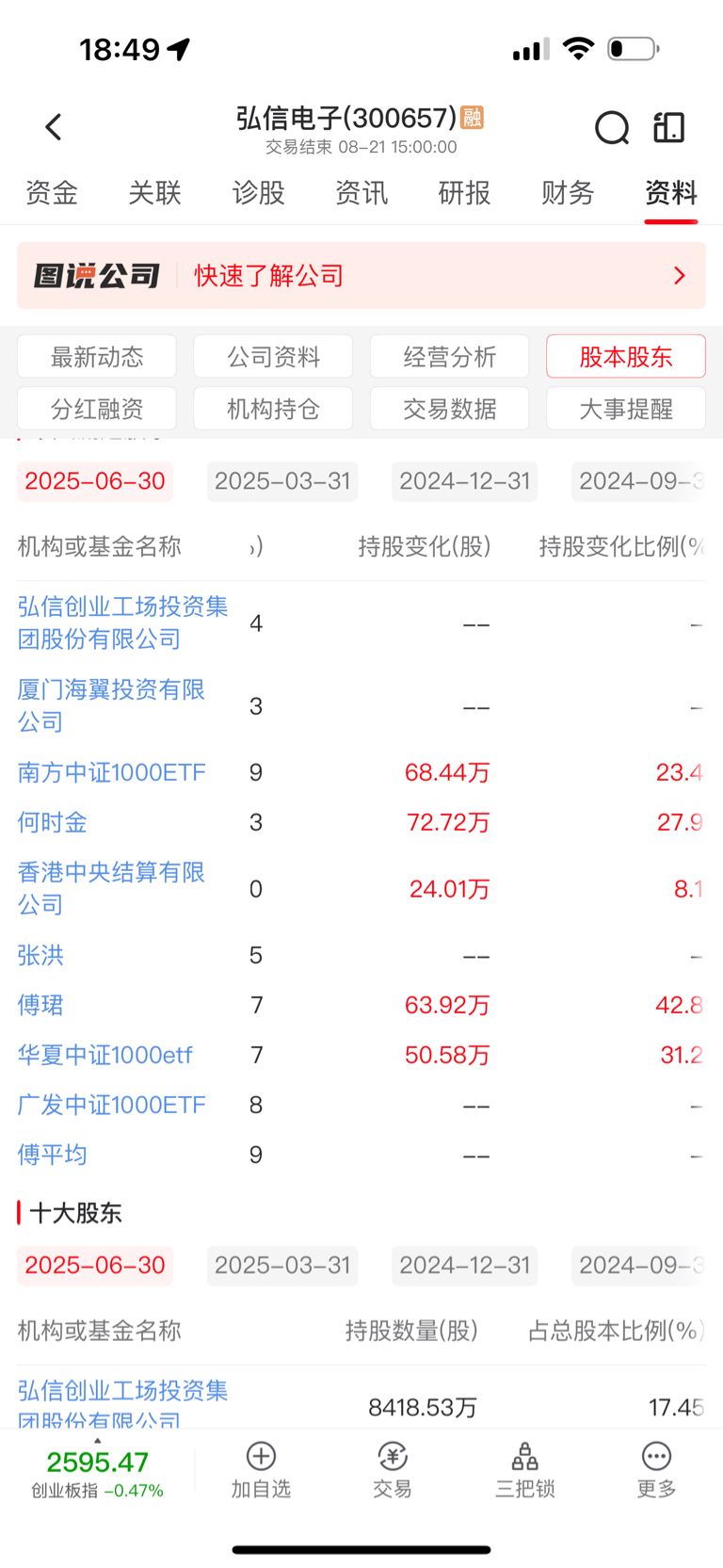Screen dimensions: 723x1568
Task: Switch to the 资讯 tab
Action: (361, 193)
